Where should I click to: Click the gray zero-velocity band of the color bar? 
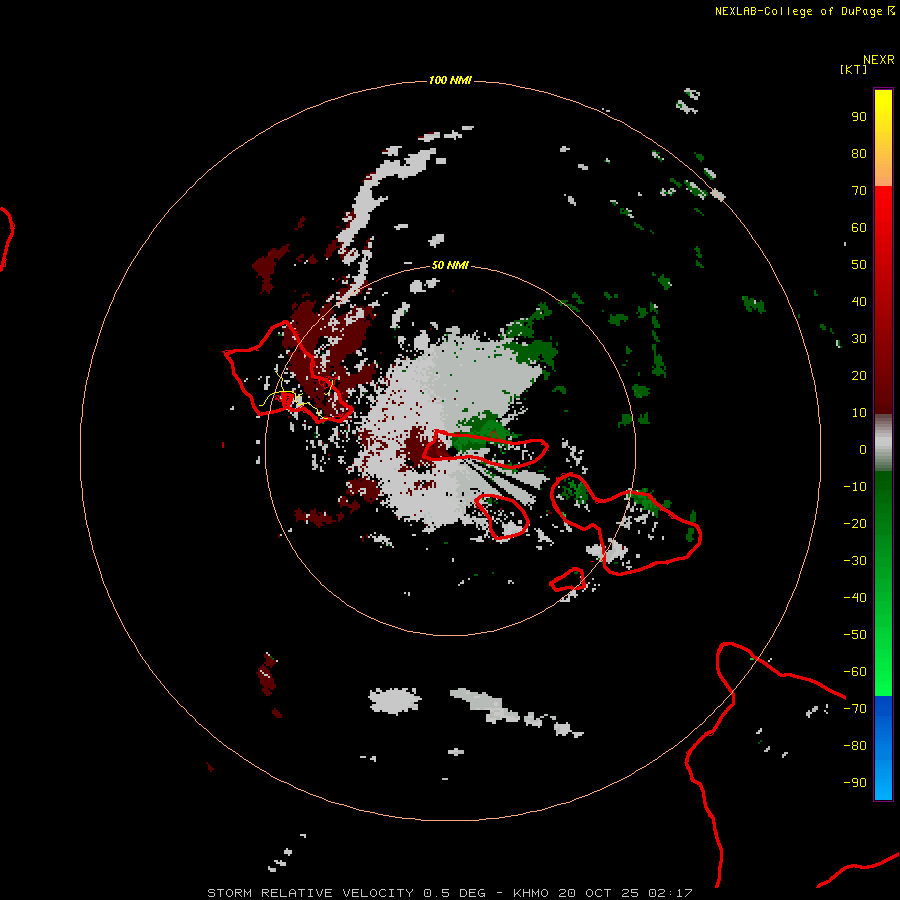click(883, 443)
